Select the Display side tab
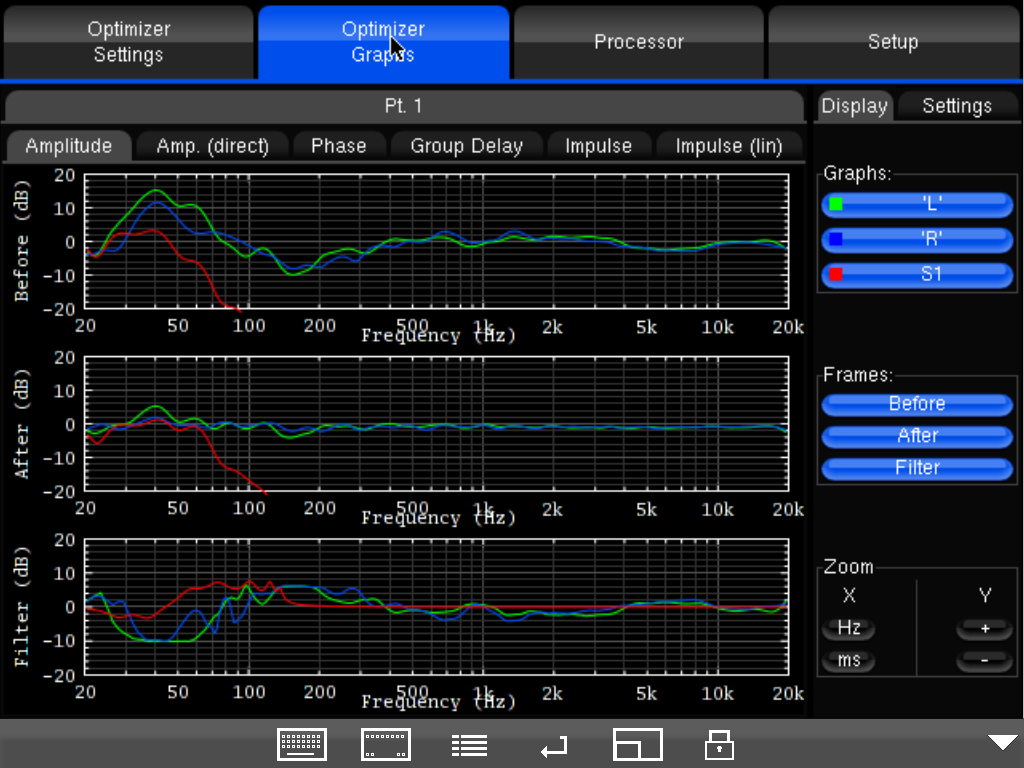This screenshot has height=768, width=1024. click(854, 106)
